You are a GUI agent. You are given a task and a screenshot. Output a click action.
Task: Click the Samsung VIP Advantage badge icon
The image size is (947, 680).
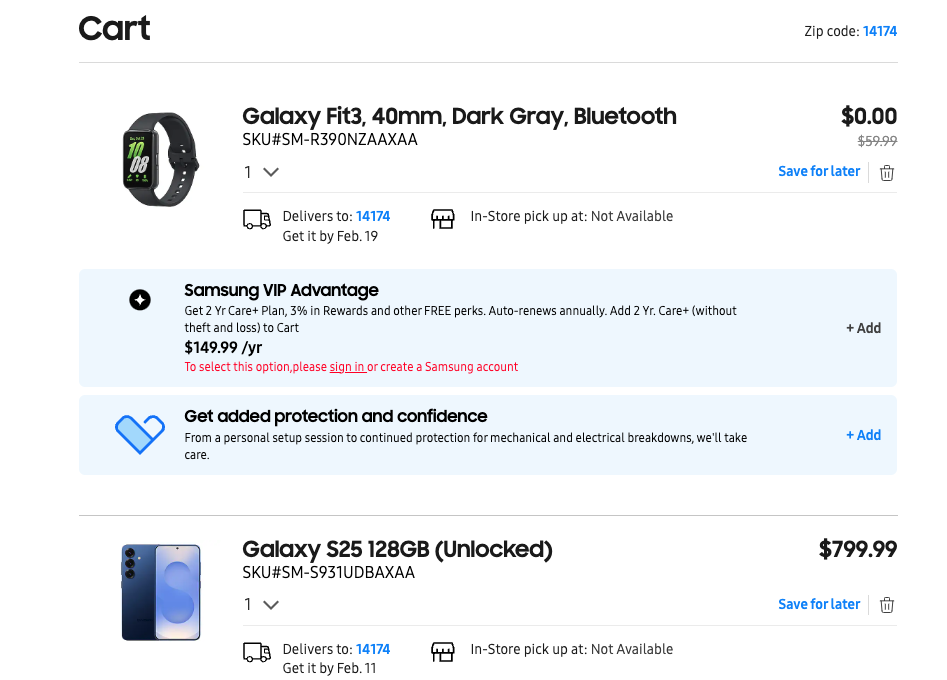tap(139, 299)
